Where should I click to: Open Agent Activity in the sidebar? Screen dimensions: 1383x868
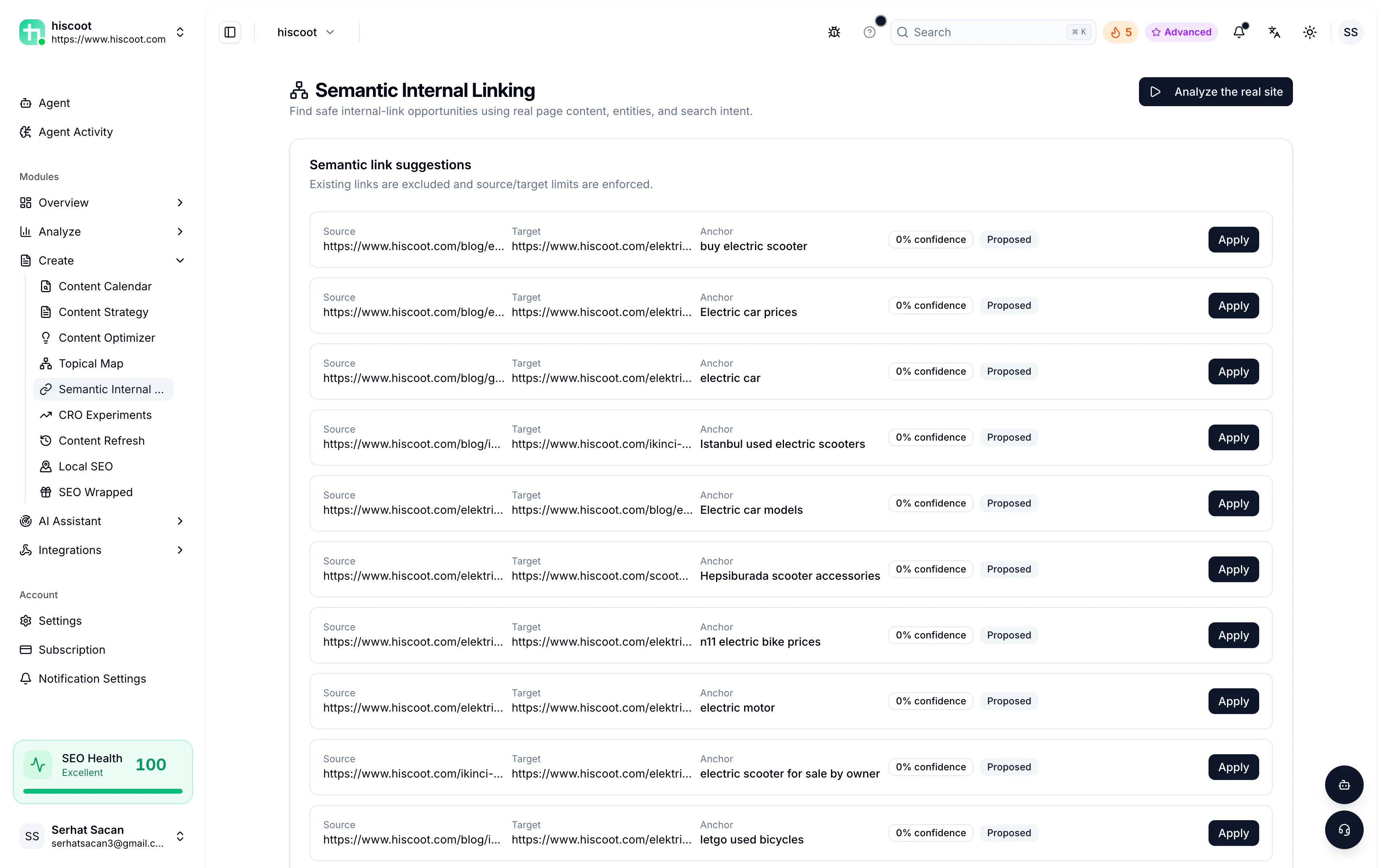[103, 132]
